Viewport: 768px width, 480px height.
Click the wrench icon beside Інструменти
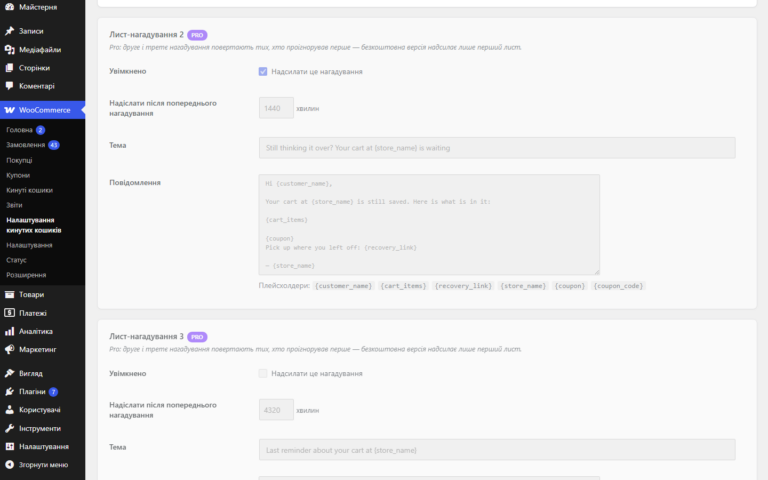(x=9, y=428)
